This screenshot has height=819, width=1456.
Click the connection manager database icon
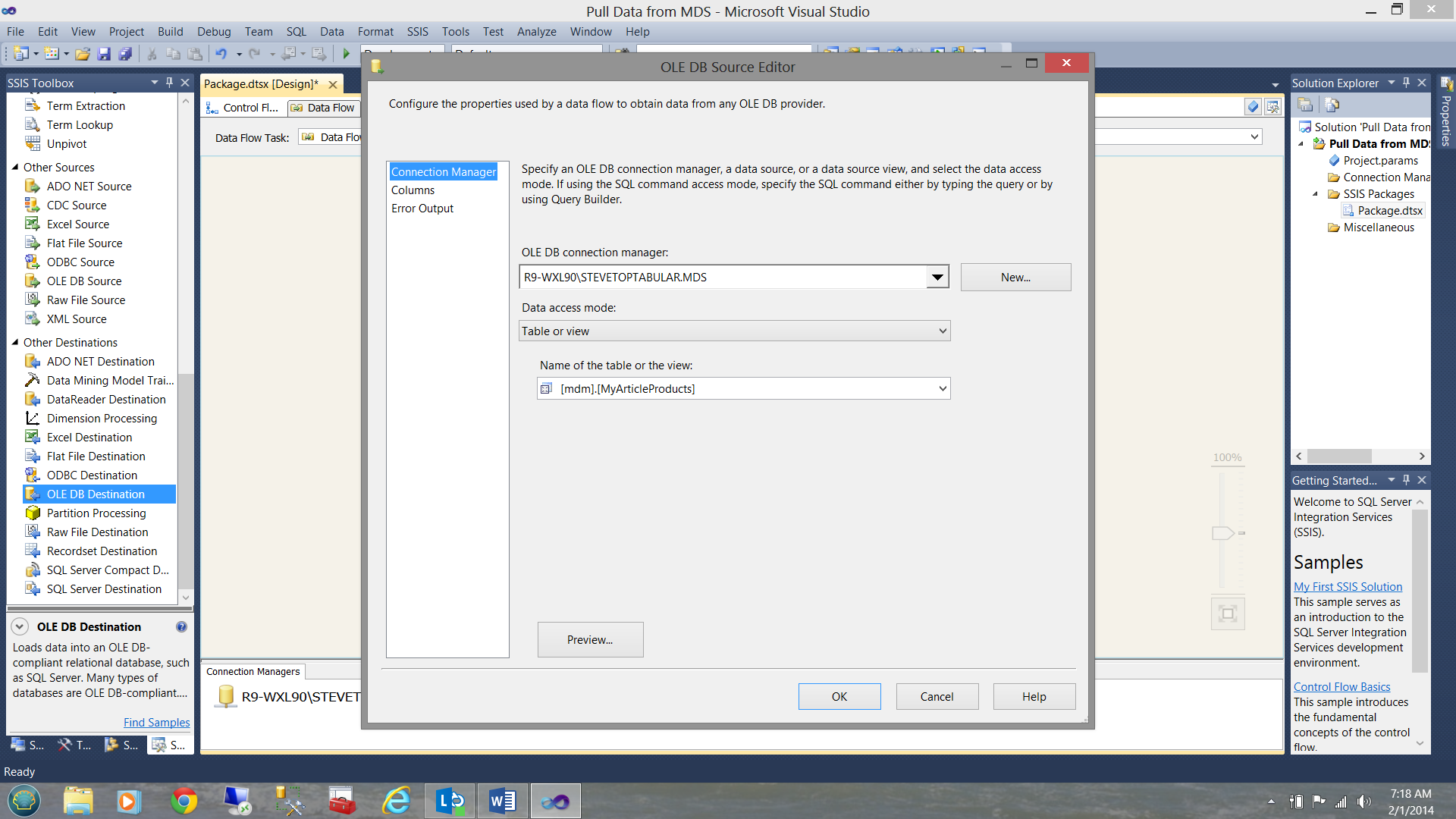(225, 696)
